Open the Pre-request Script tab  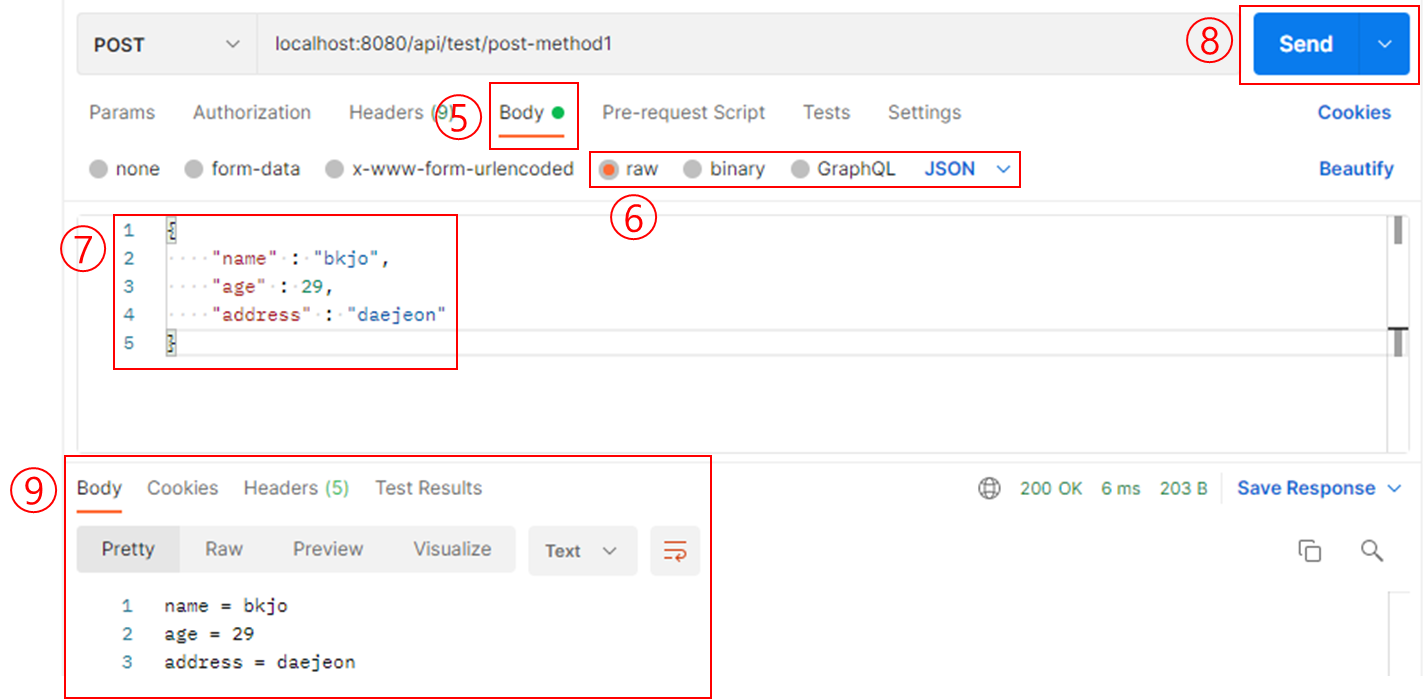coord(683,112)
